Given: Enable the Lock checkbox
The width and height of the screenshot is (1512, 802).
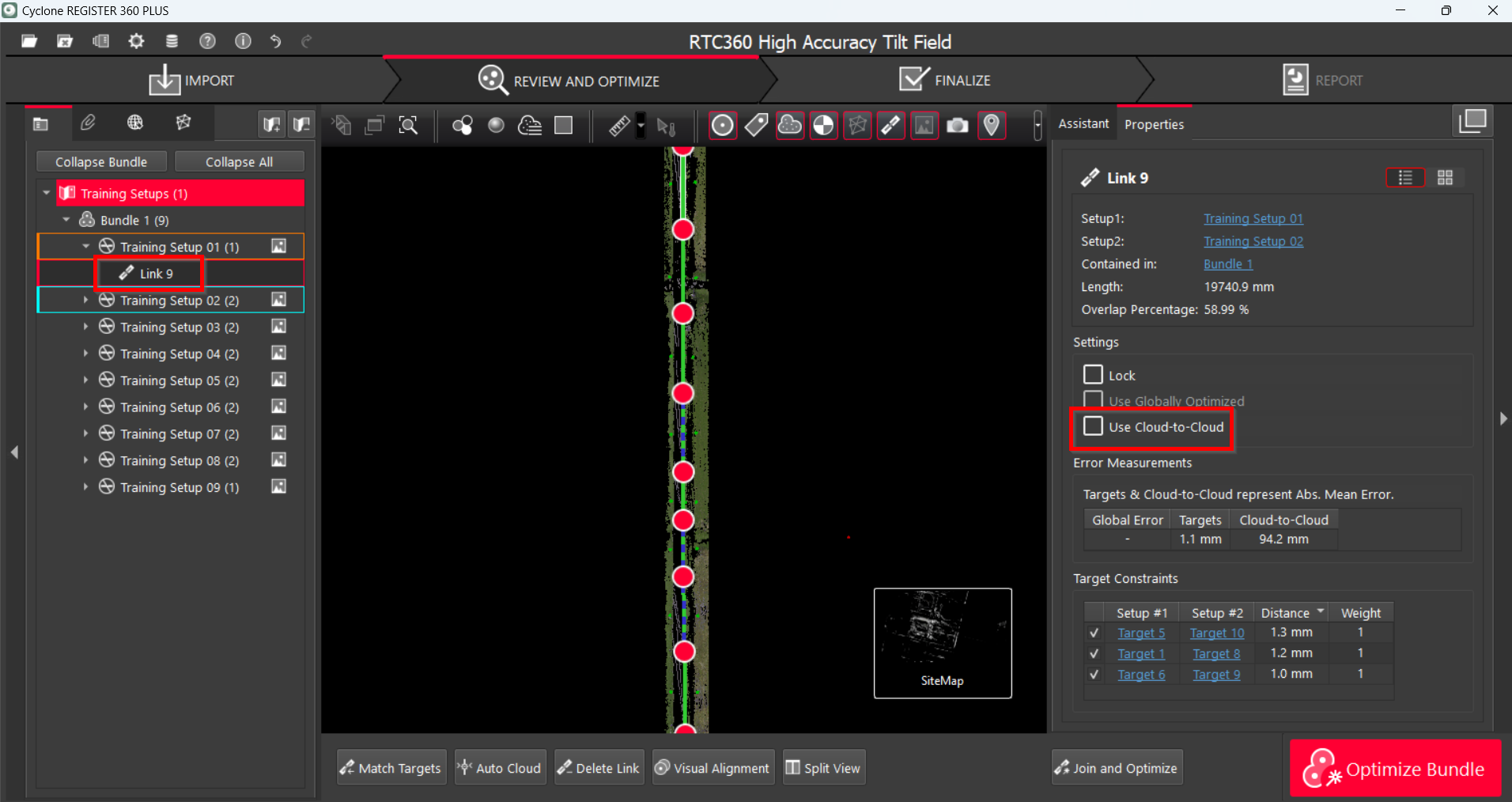Looking at the screenshot, I should pos(1093,375).
